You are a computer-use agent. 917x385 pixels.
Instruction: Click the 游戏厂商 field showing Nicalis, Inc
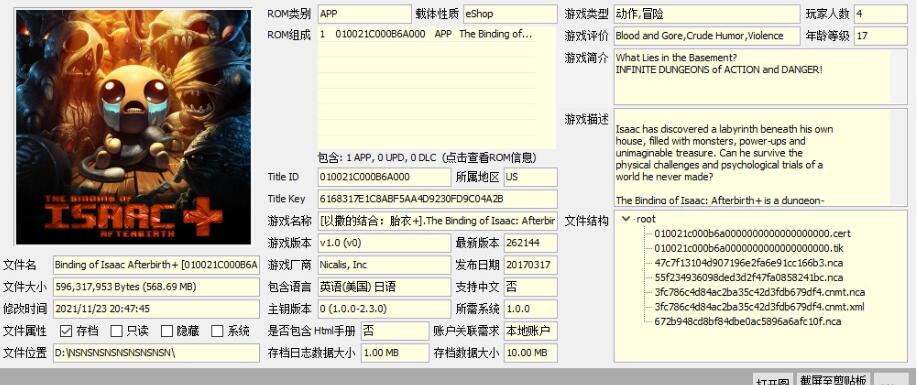coord(384,264)
